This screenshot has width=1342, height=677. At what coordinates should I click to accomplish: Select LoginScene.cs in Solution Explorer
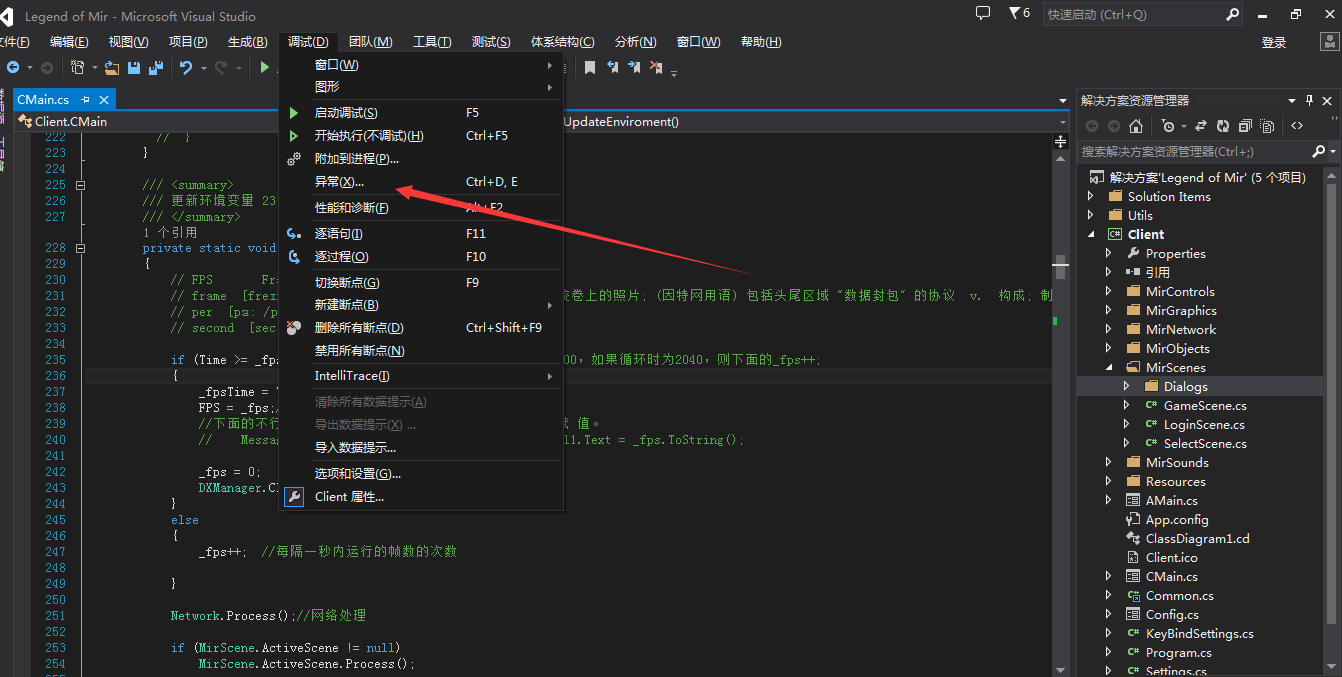click(x=1205, y=425)
